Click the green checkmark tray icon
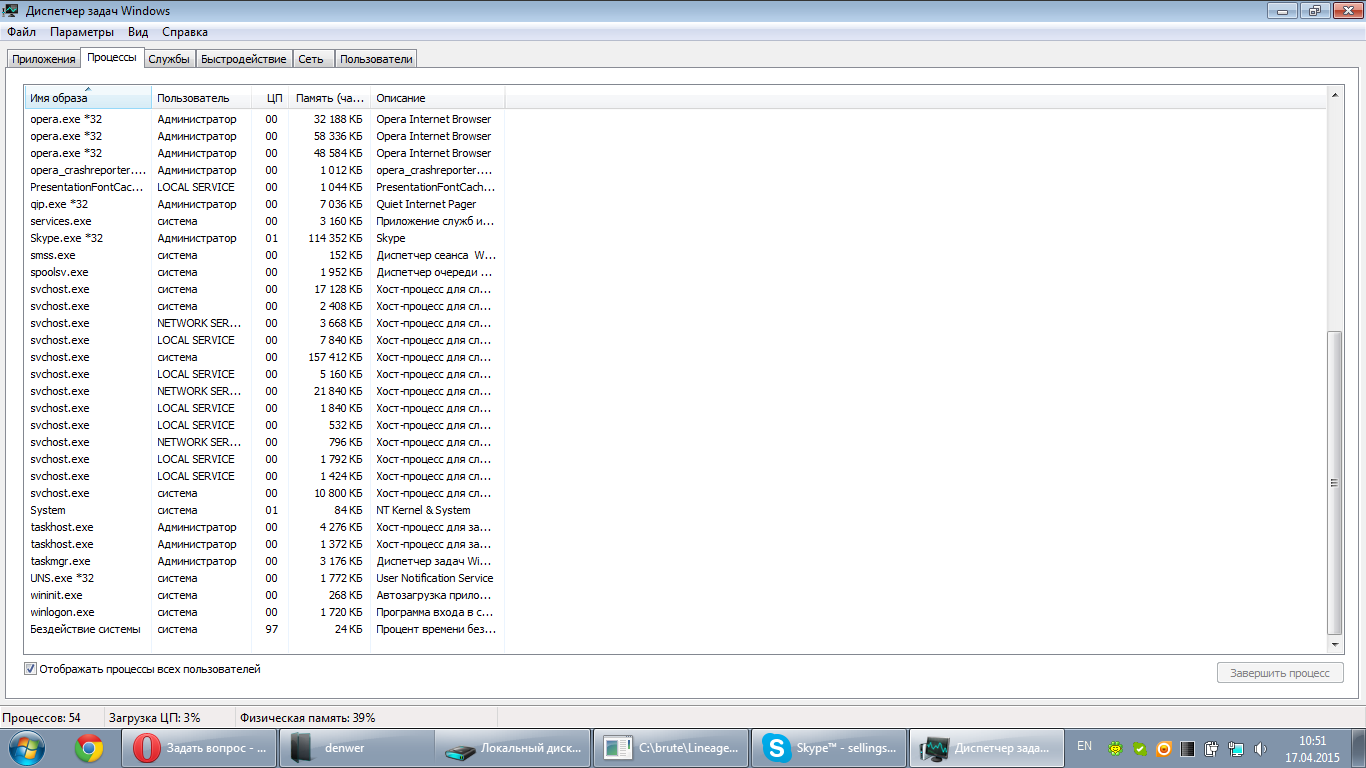This screenshot has height=768, width=1366. [x=1139, y=748]
